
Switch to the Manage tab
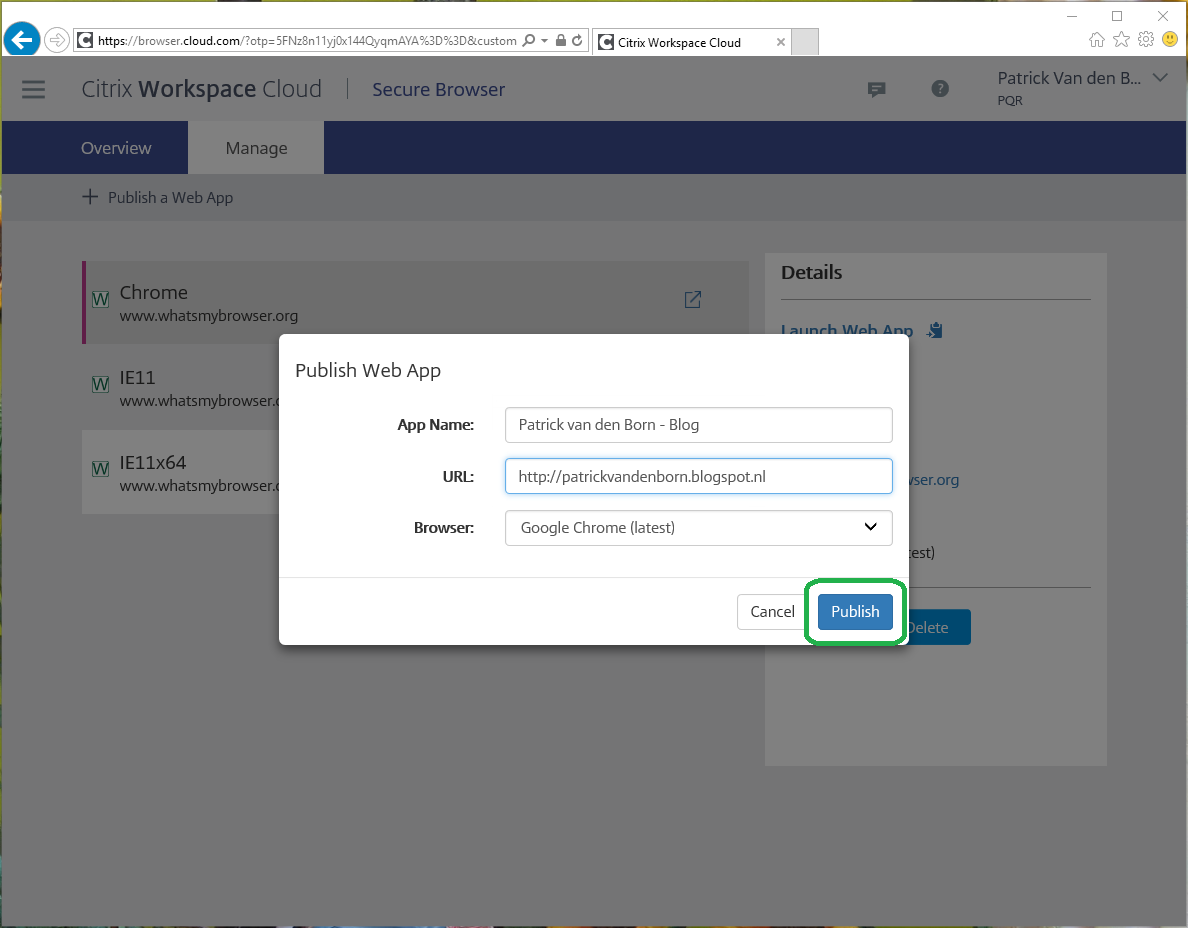[256, 148]
